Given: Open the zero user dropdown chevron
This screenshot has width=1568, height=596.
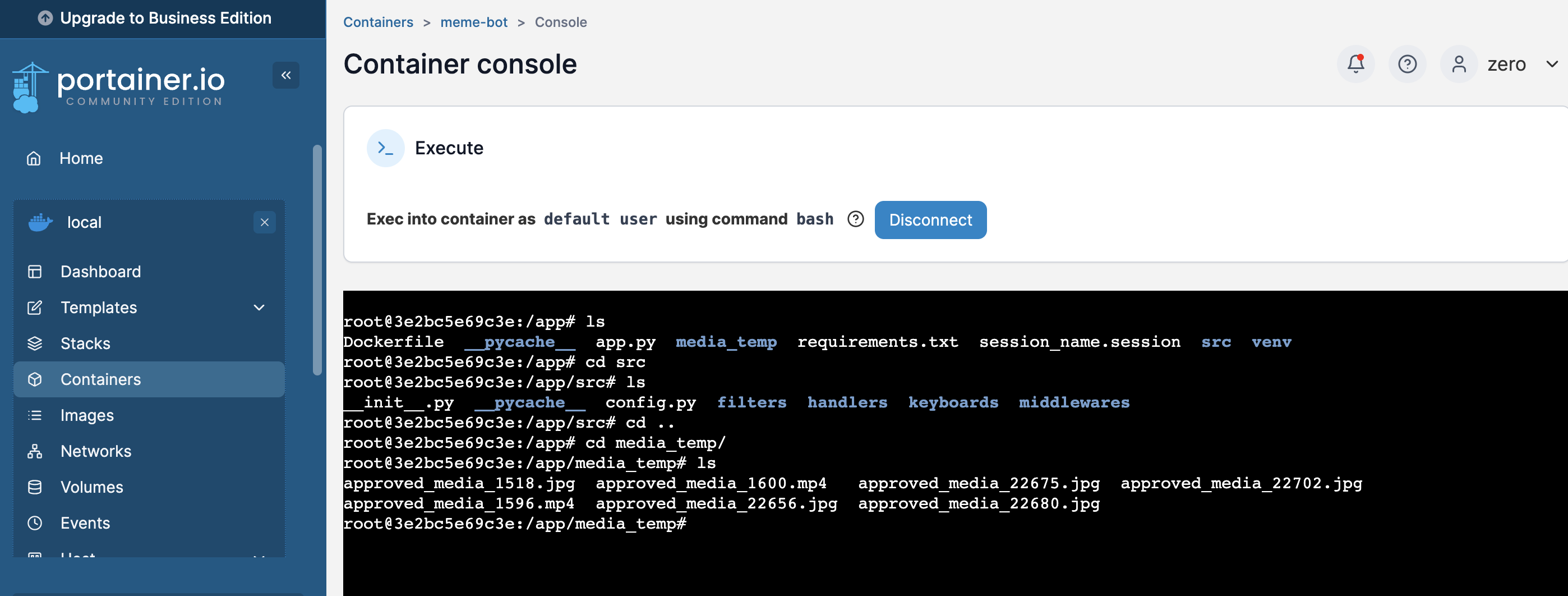Looking at the screenshot, I should (1552, 64).
